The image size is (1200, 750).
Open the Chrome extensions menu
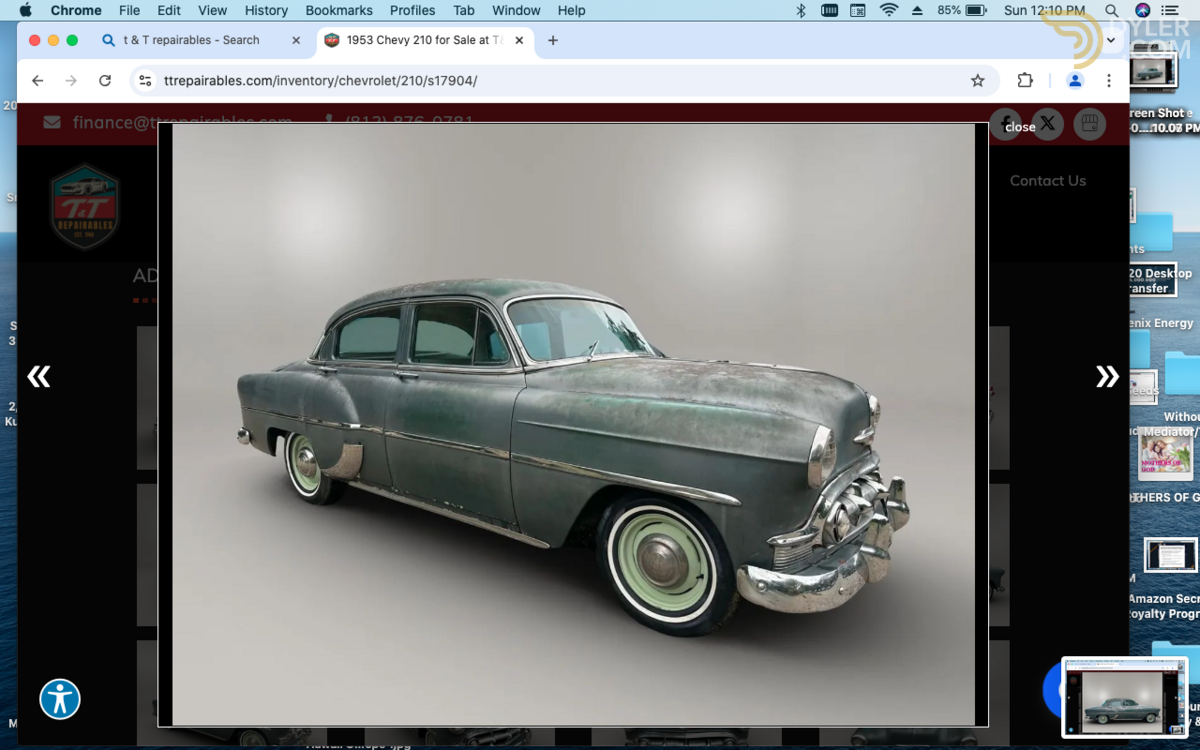pyautogui.click(x=1025, y=81)
